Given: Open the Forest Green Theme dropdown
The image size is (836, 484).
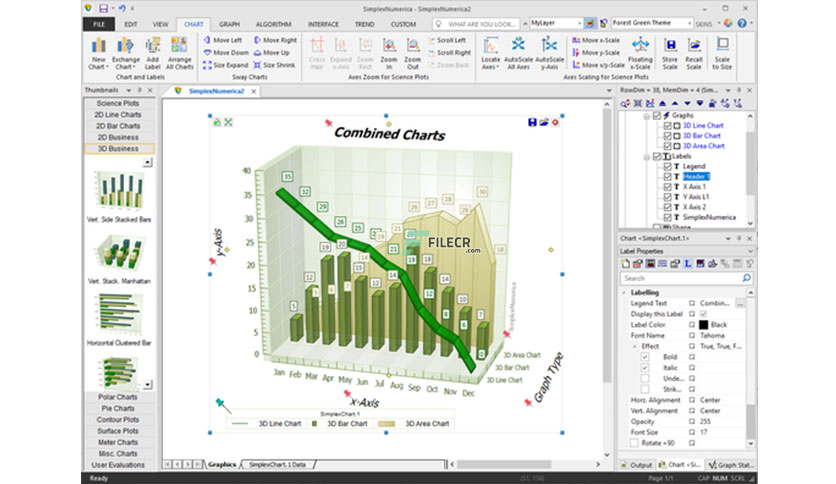Looking at the screenshot, I should [x=689, y=23].
